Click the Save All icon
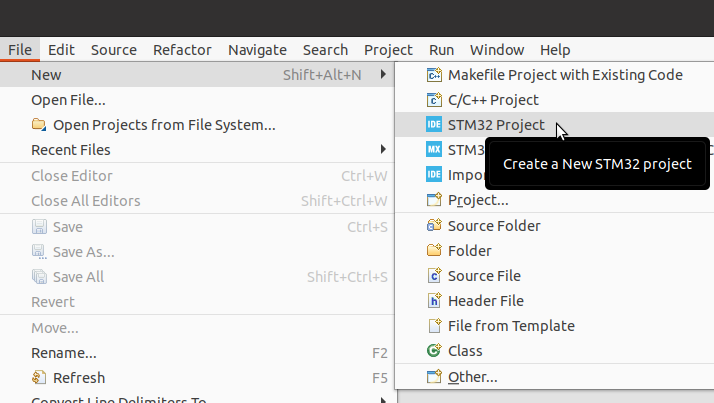The image size is (714, 403). click(39, 277)
